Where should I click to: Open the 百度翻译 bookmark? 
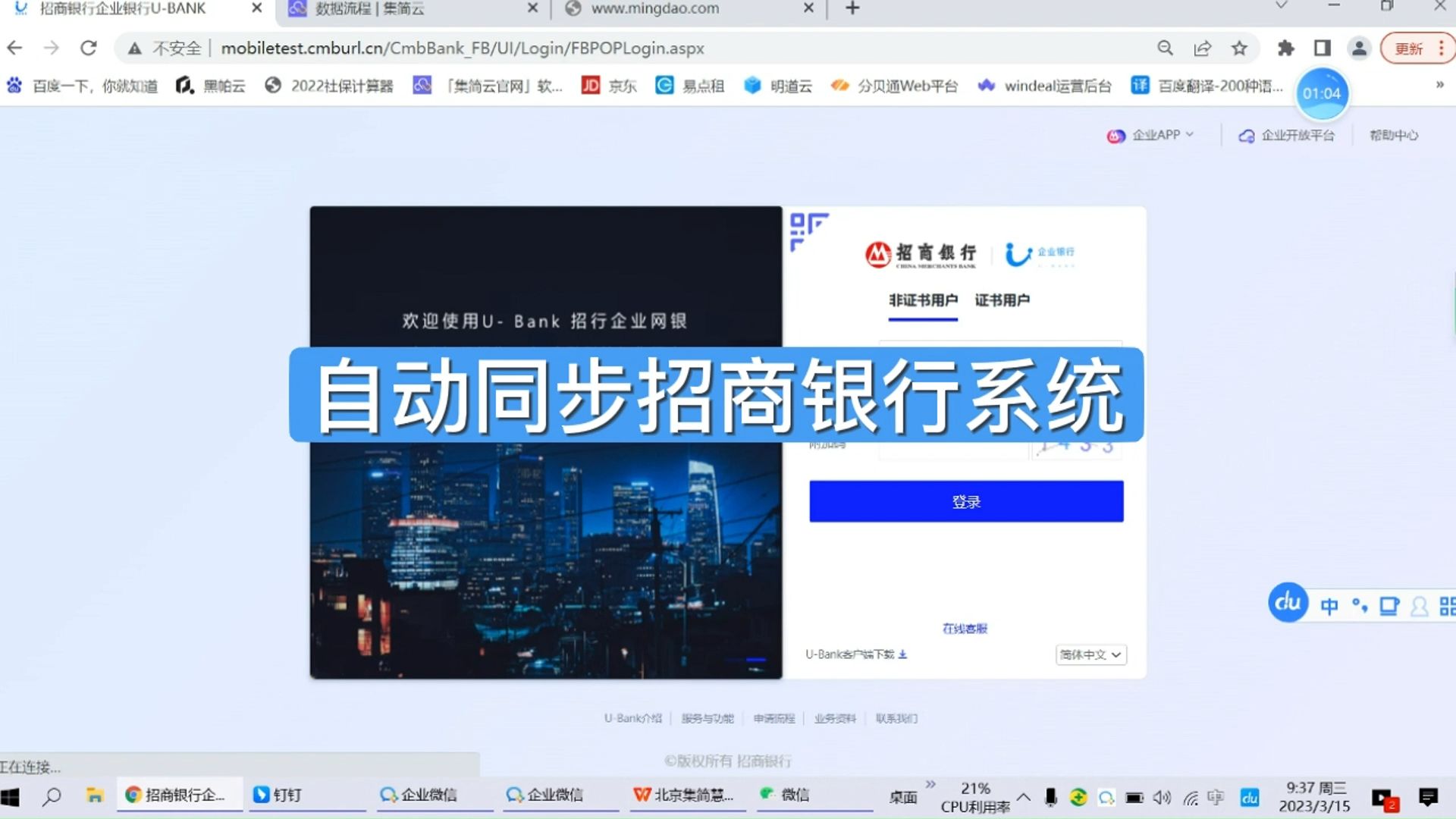point(1207,86)
